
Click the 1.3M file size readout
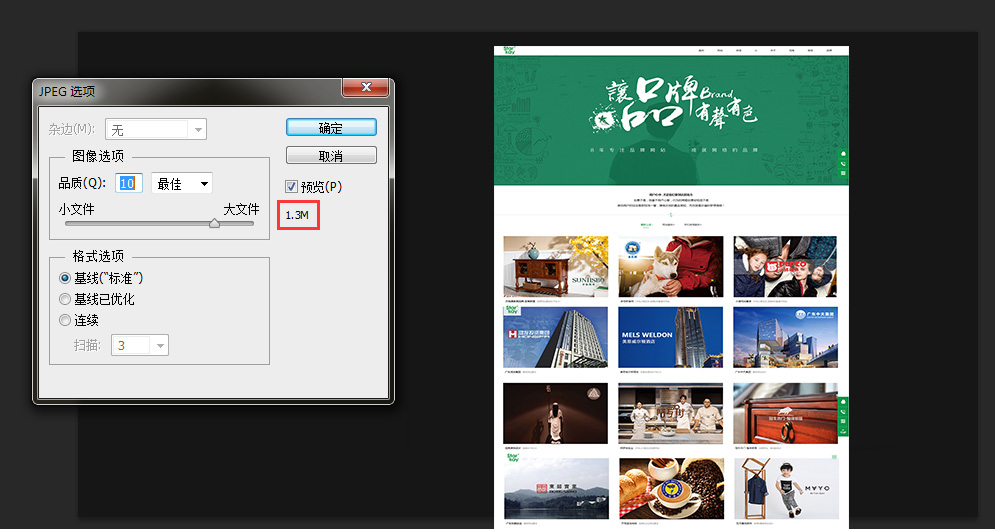pyautogui.click(x=297, y=215)
